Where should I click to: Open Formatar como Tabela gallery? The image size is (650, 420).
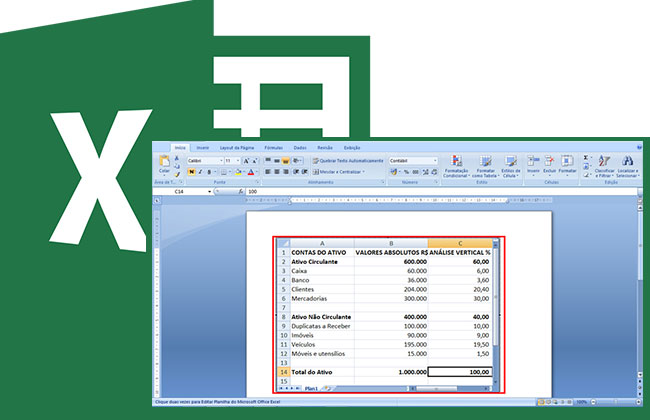point(485,166)
